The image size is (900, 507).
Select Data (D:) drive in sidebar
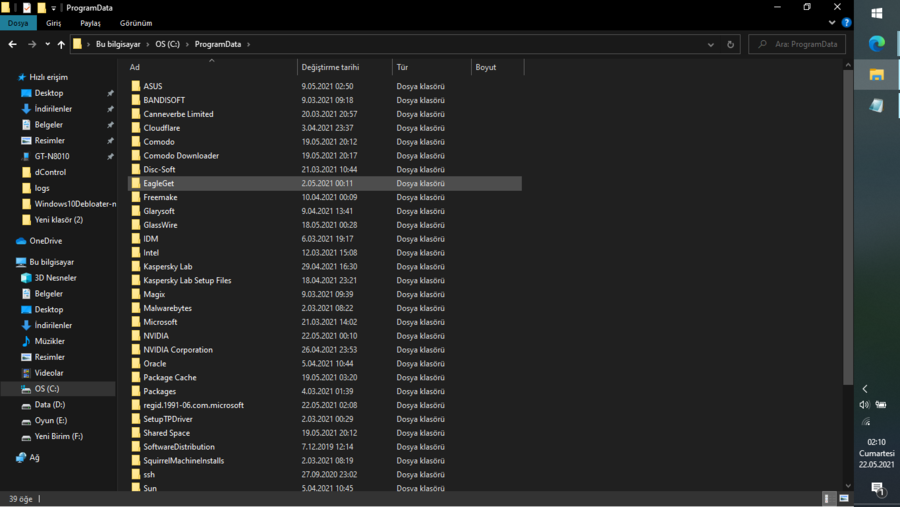point(43,405)
